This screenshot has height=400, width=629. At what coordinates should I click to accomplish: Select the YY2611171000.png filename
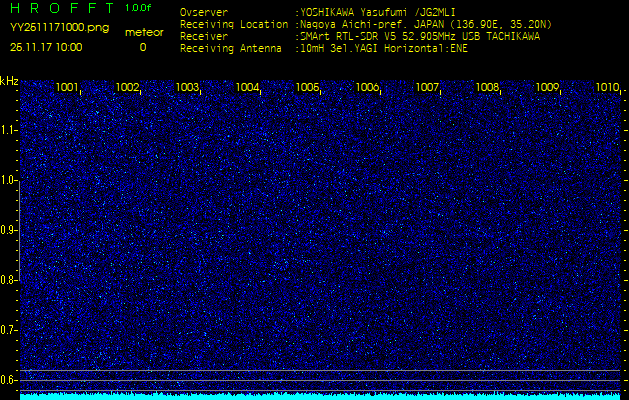coord(59,28)
